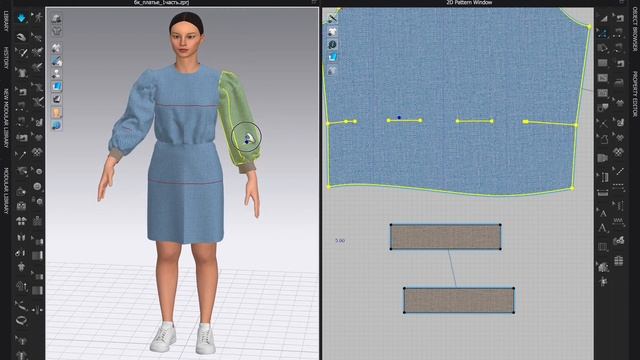
Task: Click the .zprj project title above 3D window
Action: point(162,2)
